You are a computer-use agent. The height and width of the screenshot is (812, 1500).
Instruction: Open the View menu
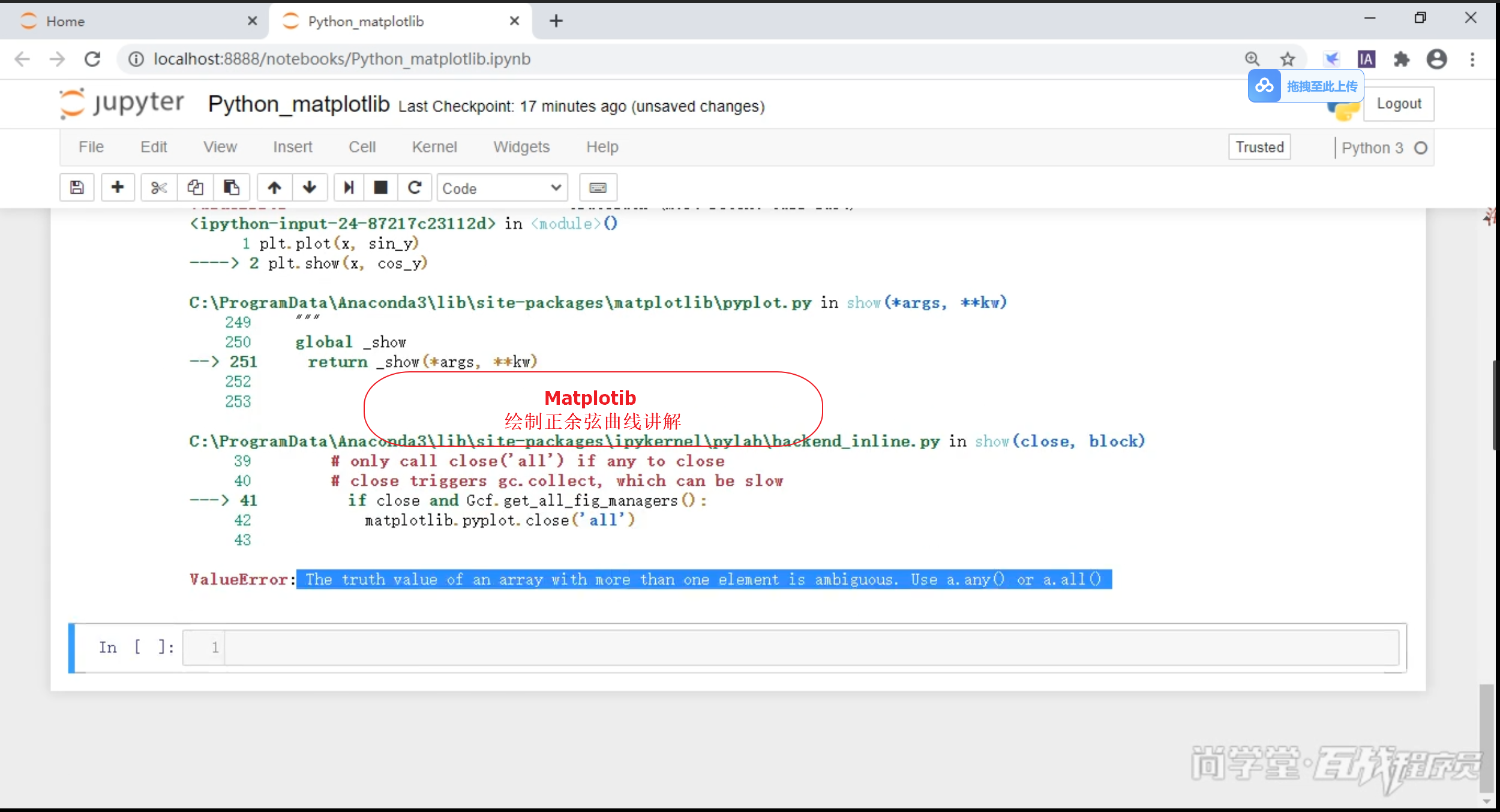coord(220,147)
